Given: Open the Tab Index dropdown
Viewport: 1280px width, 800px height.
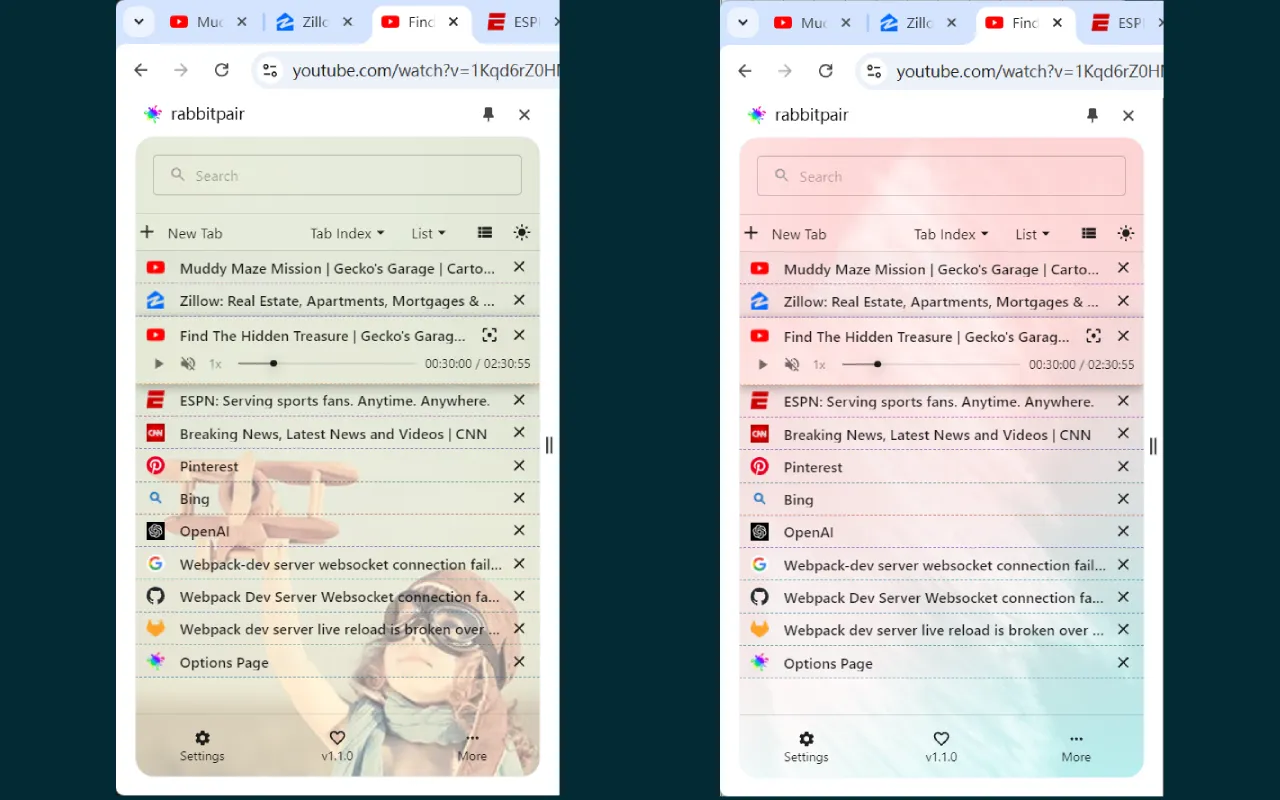Looking at the screenshot, I should coord(346,232).
